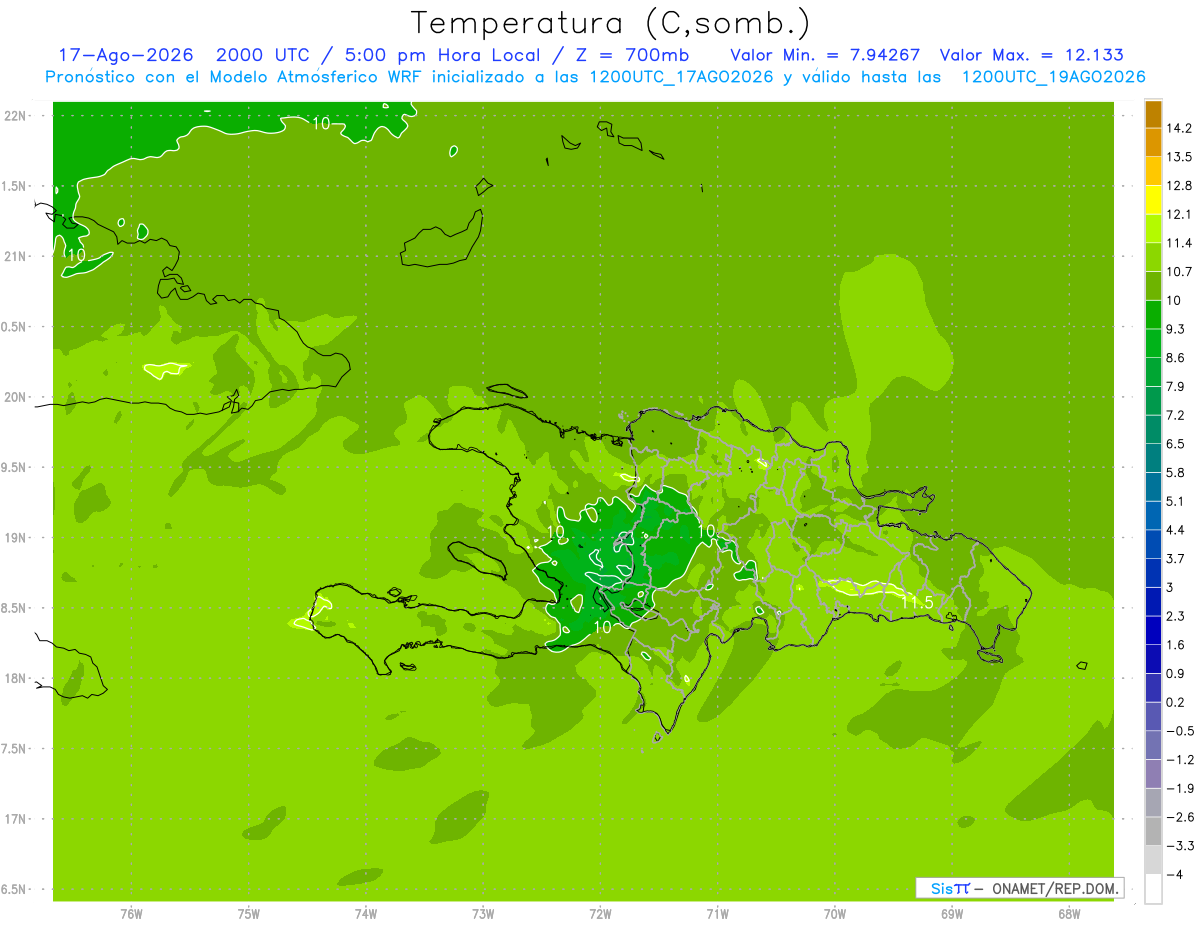The width and height of the screenshot is (1200, 927).
Task: Click the '22N' latitude axis label
Action: click(16, 116)
